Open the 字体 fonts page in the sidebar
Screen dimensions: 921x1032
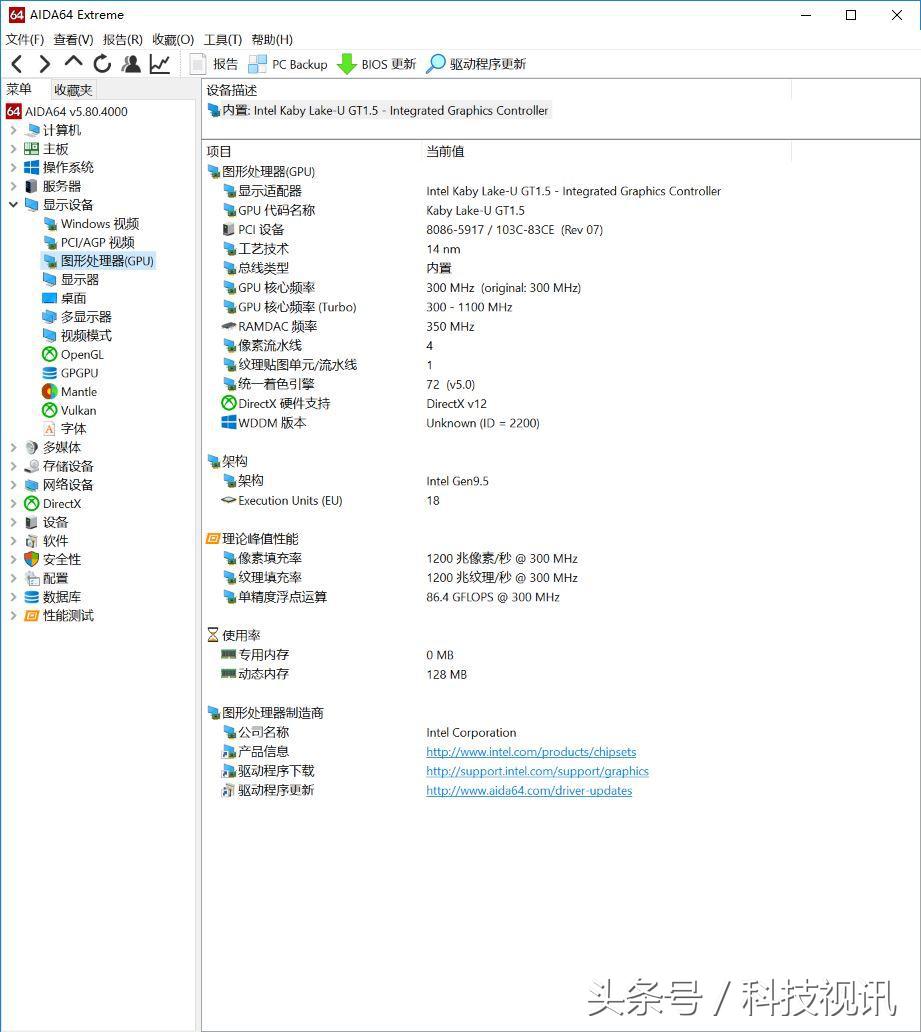pyautogui.click(x=70, y=428)
